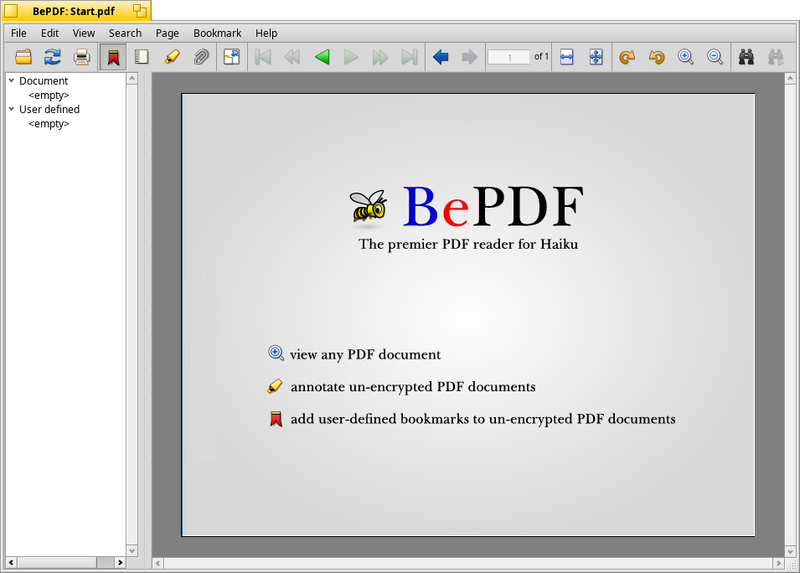Click the sidebar scroll up arrow
The width and height of the screenshot is (800, 573).
[x=132, y=78]
